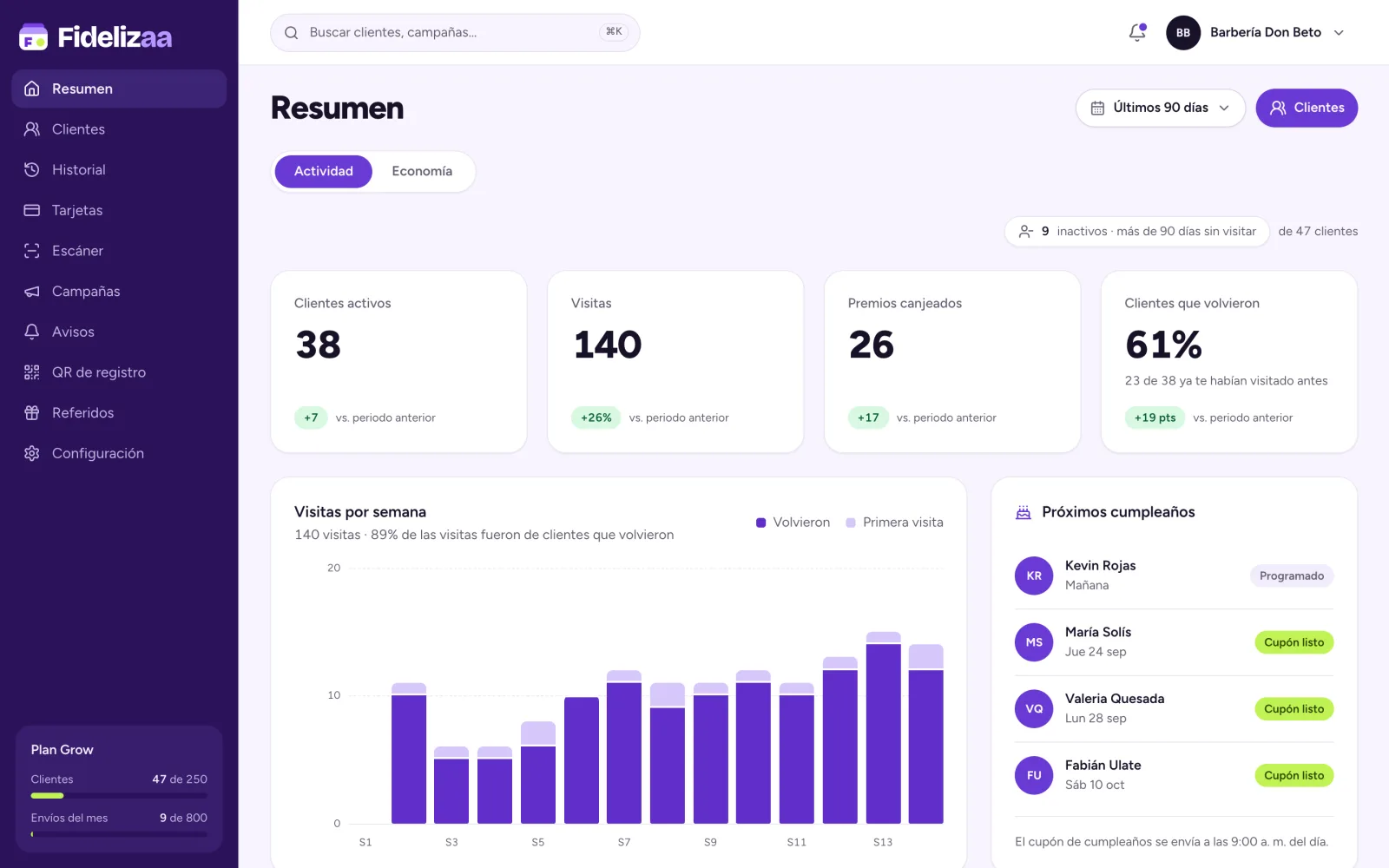Open the 9 inactivos clients chip
Screen dimensions: 1389x868
[1137, 232]
